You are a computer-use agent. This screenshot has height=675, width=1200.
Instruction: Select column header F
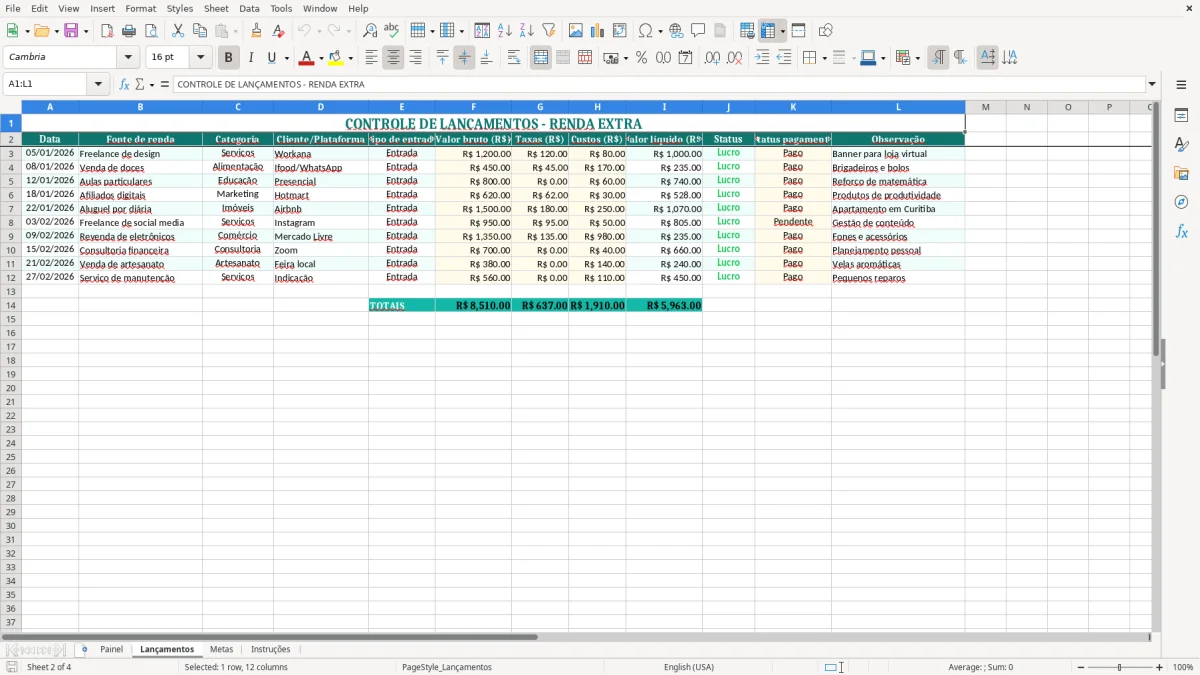pyautogui.click(x=473, y=107)
